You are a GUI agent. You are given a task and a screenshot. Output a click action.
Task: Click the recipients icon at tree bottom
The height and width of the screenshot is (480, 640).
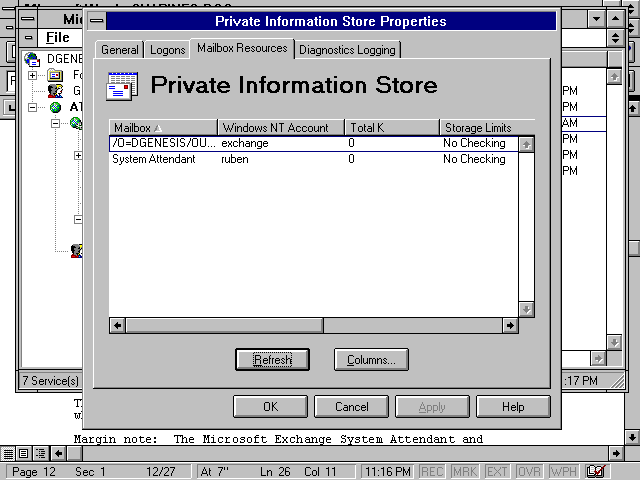76,251
